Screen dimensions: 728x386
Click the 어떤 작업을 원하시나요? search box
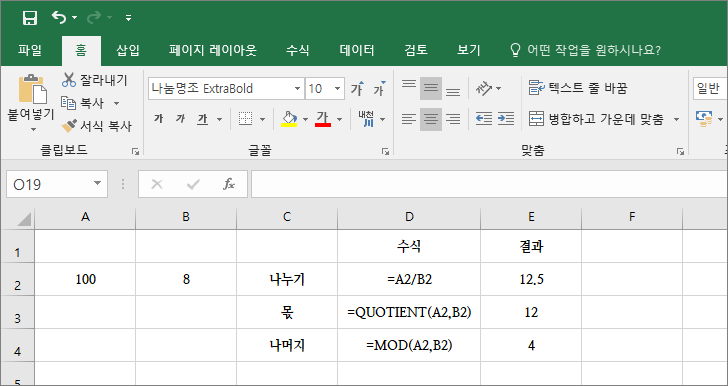click(585, 50)
